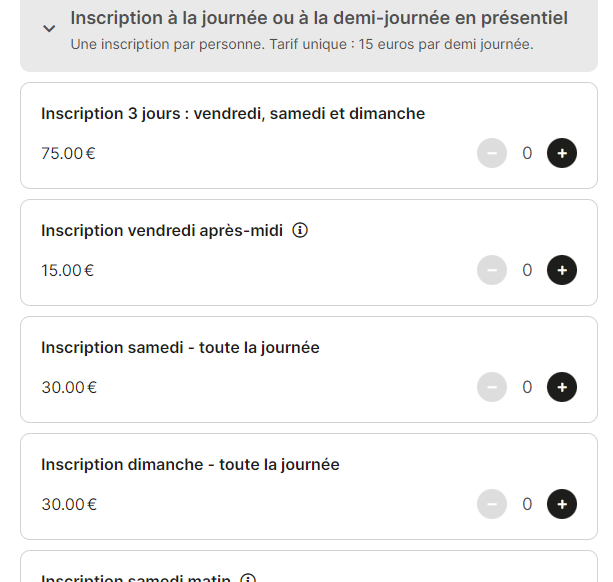The image size is (613, 582).
Task: Open info icon beside Inscription samedi matin
Action: pos(248,578)
